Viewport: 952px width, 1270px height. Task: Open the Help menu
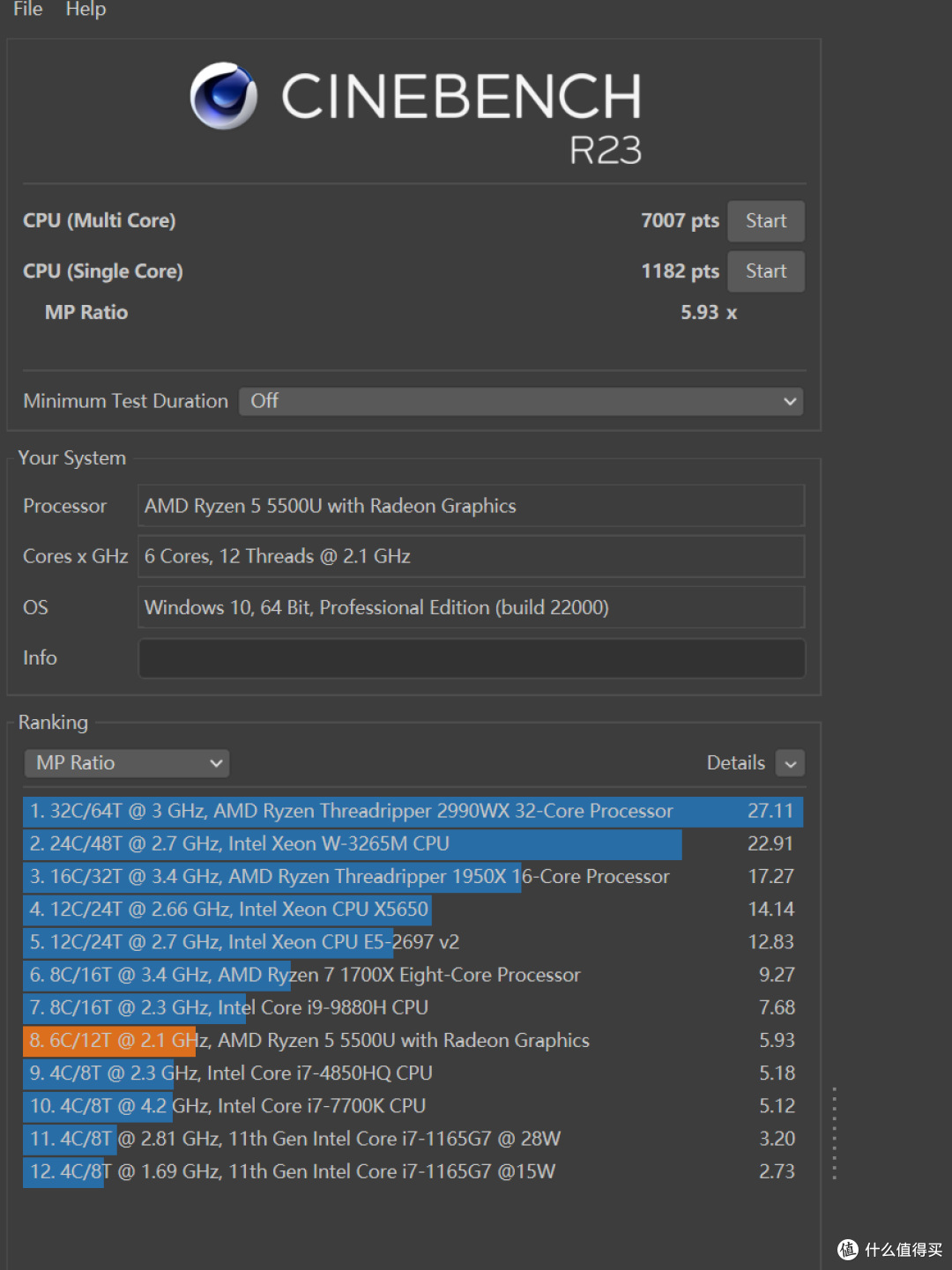pyautogui.click(x=86, y=9)
